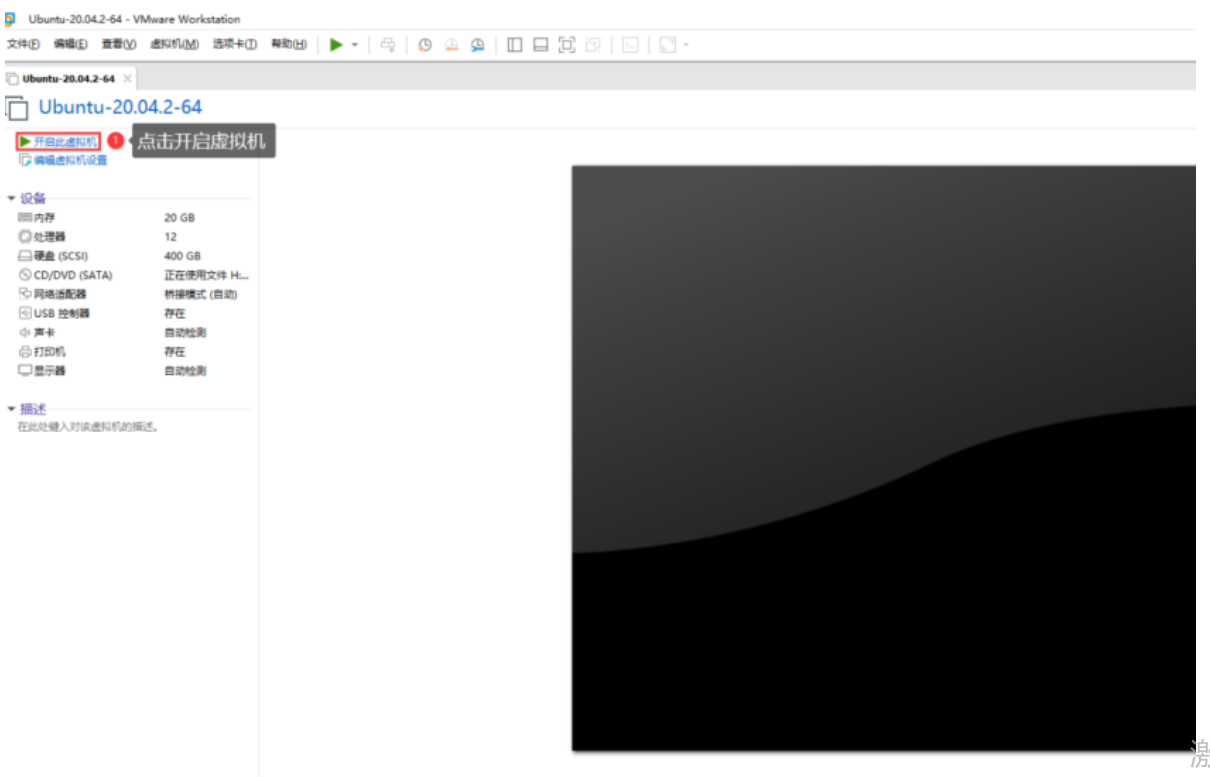This screenshot has height=777, width=1210.
Task: Click the 显示器 display icon
Action: click(25, 371)
